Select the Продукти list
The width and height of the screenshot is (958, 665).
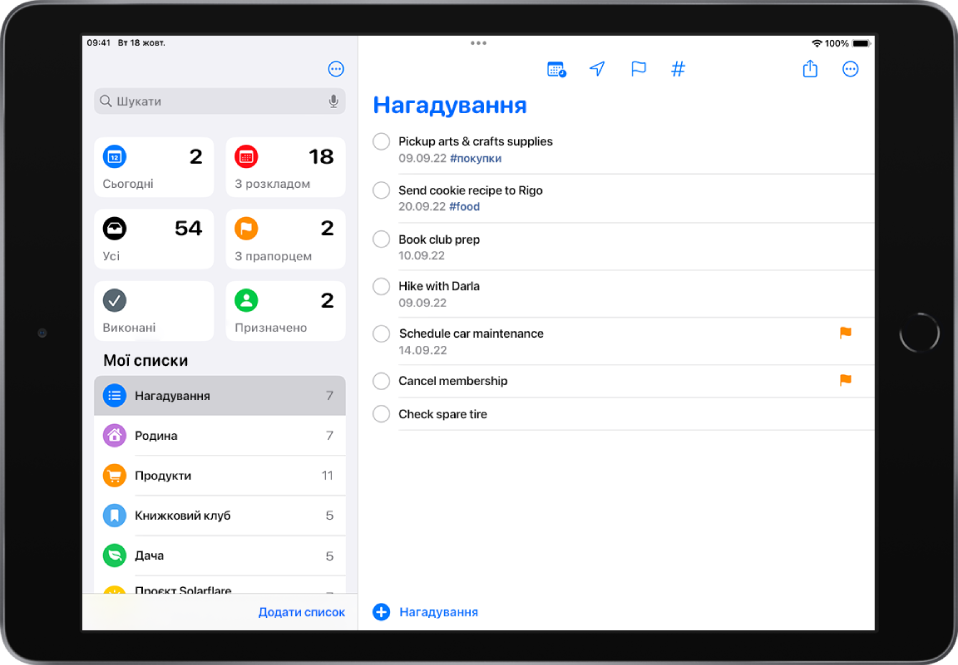[220, 476]
